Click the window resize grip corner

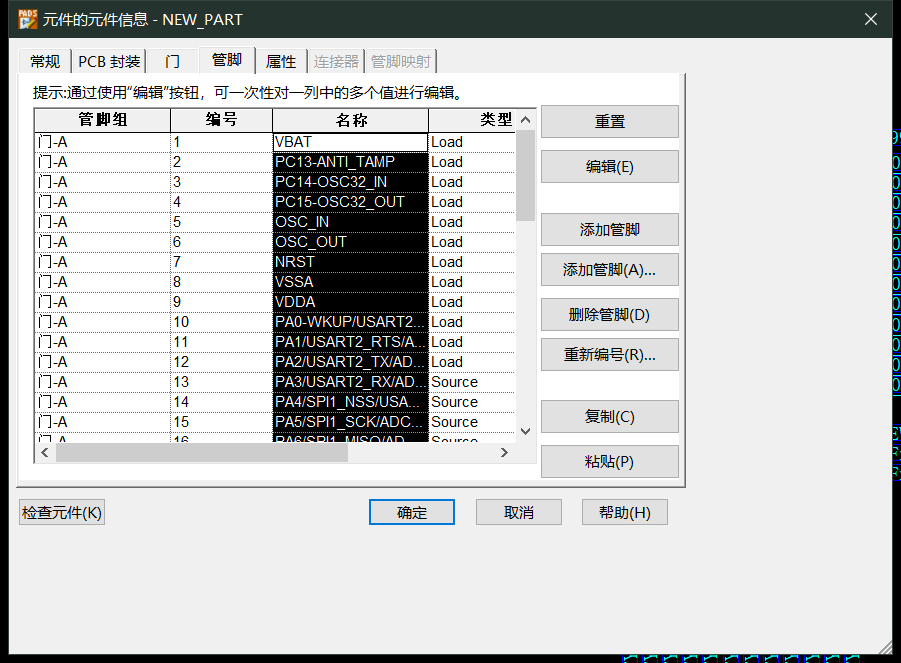tap(885, 647)
